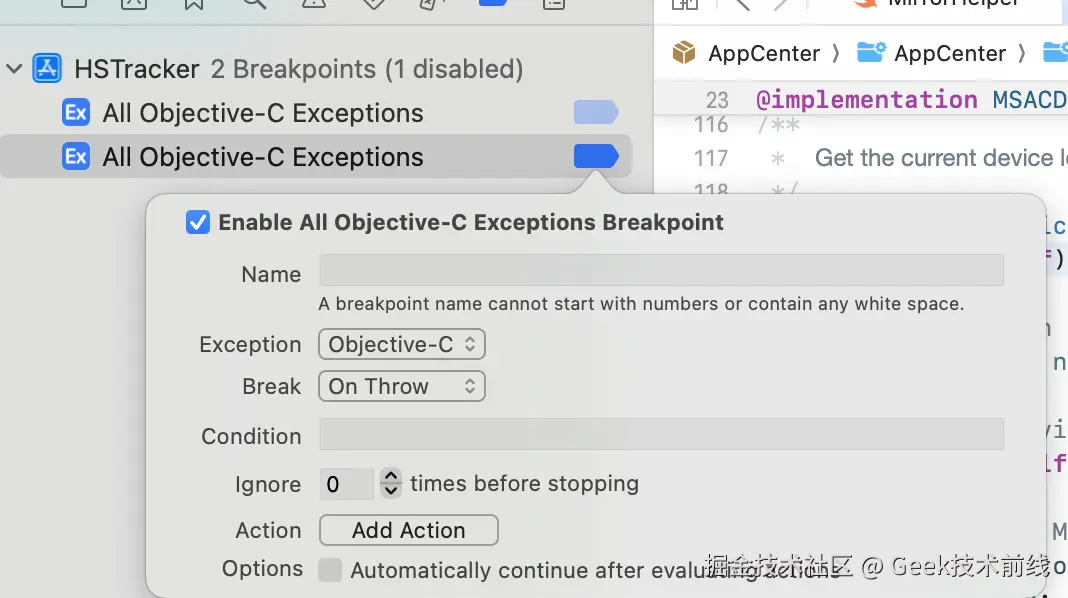1068x598 pixels.
Task: Disable the selected breakpoint's blue indicator
Action: pyautogui.click(x=596, y=157)
